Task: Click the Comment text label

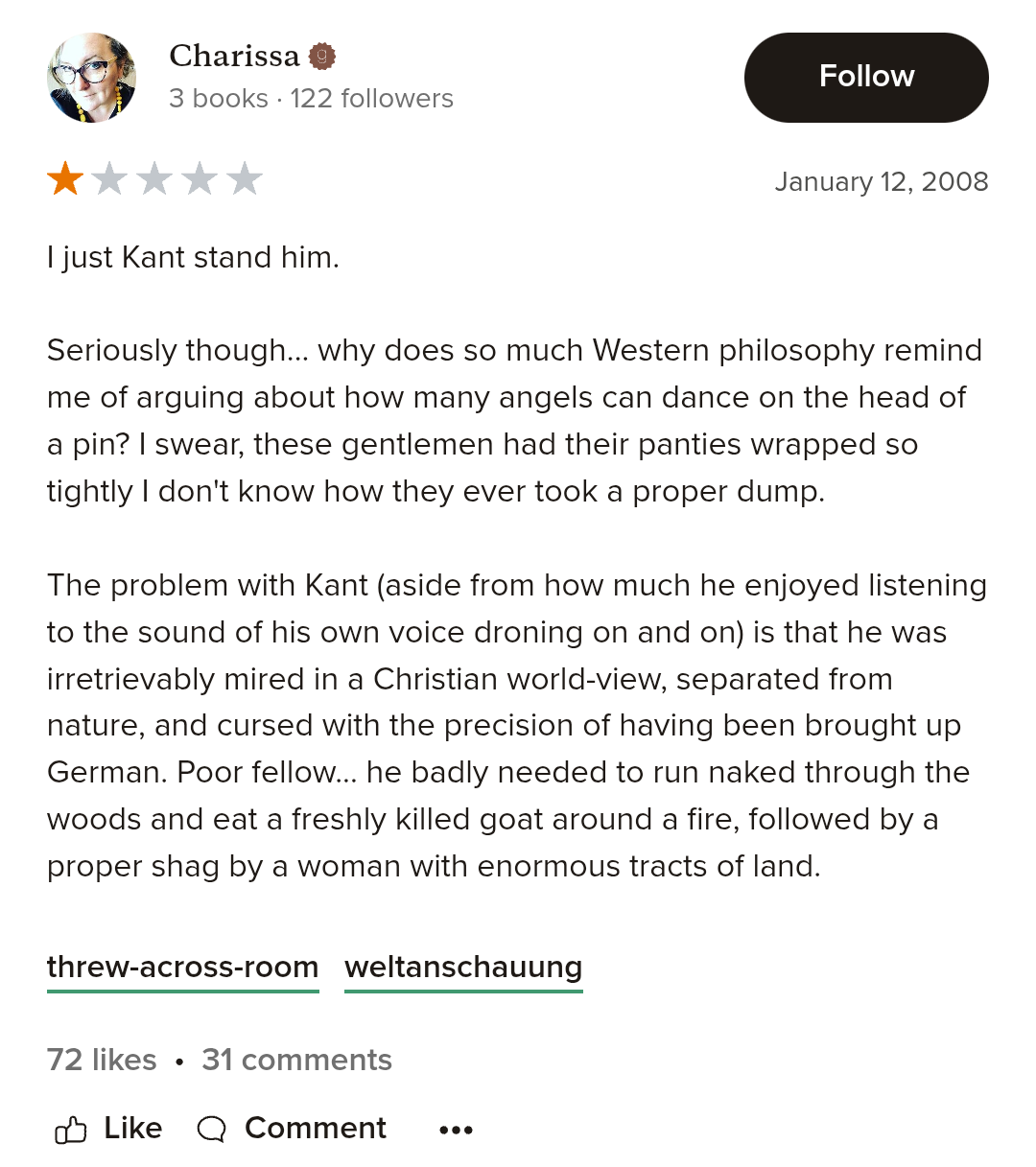Action: click(315, 1128)
